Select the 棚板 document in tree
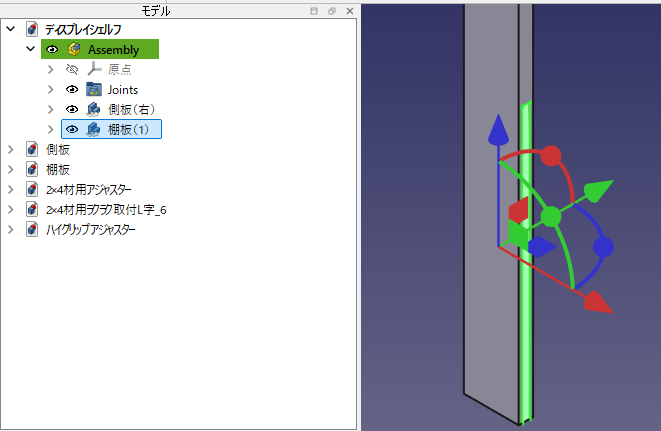The width and height of the screenshot is (661, 431). click(x=58, y=169)
